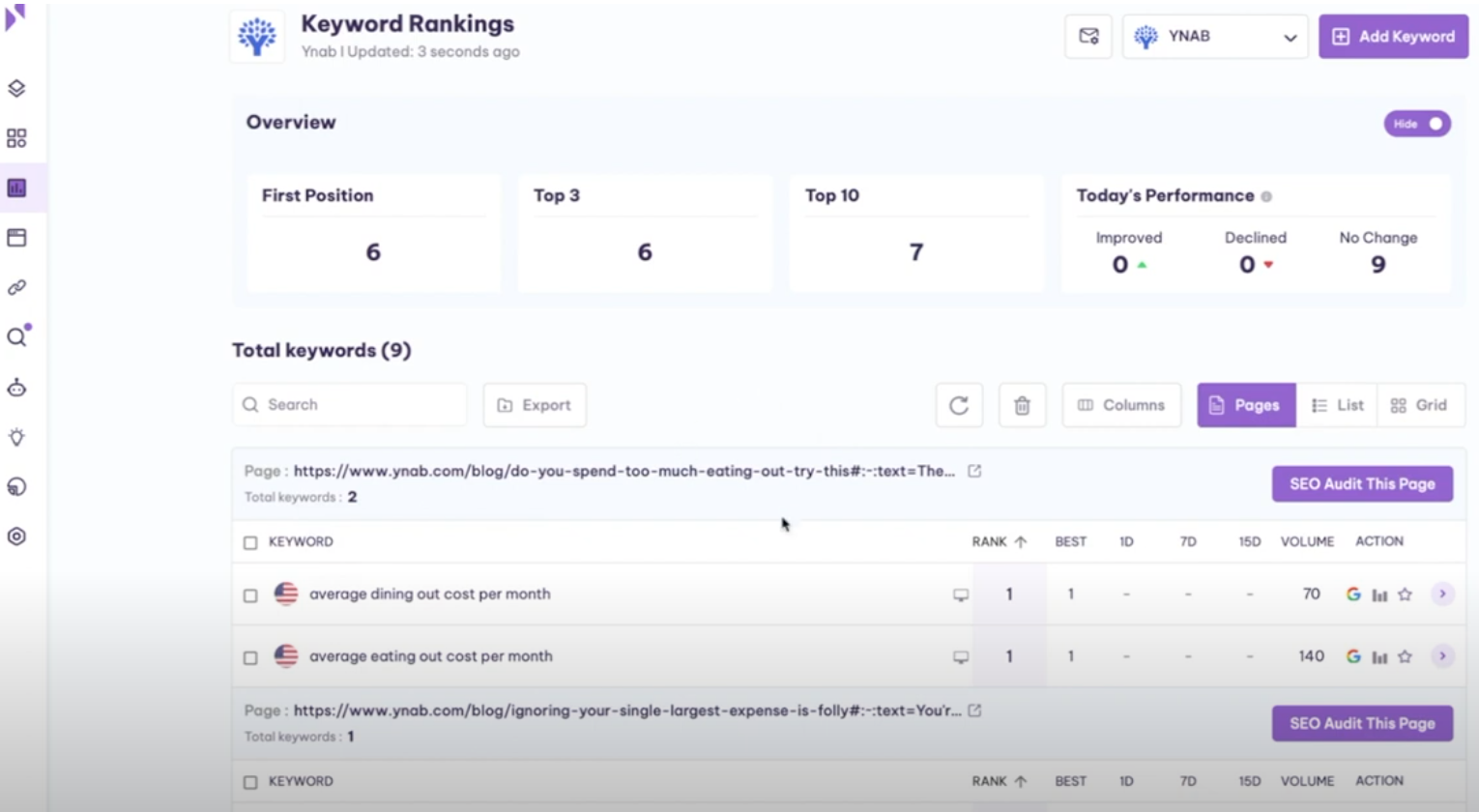Open the browser window icon in the sidebar

[16, 238]
